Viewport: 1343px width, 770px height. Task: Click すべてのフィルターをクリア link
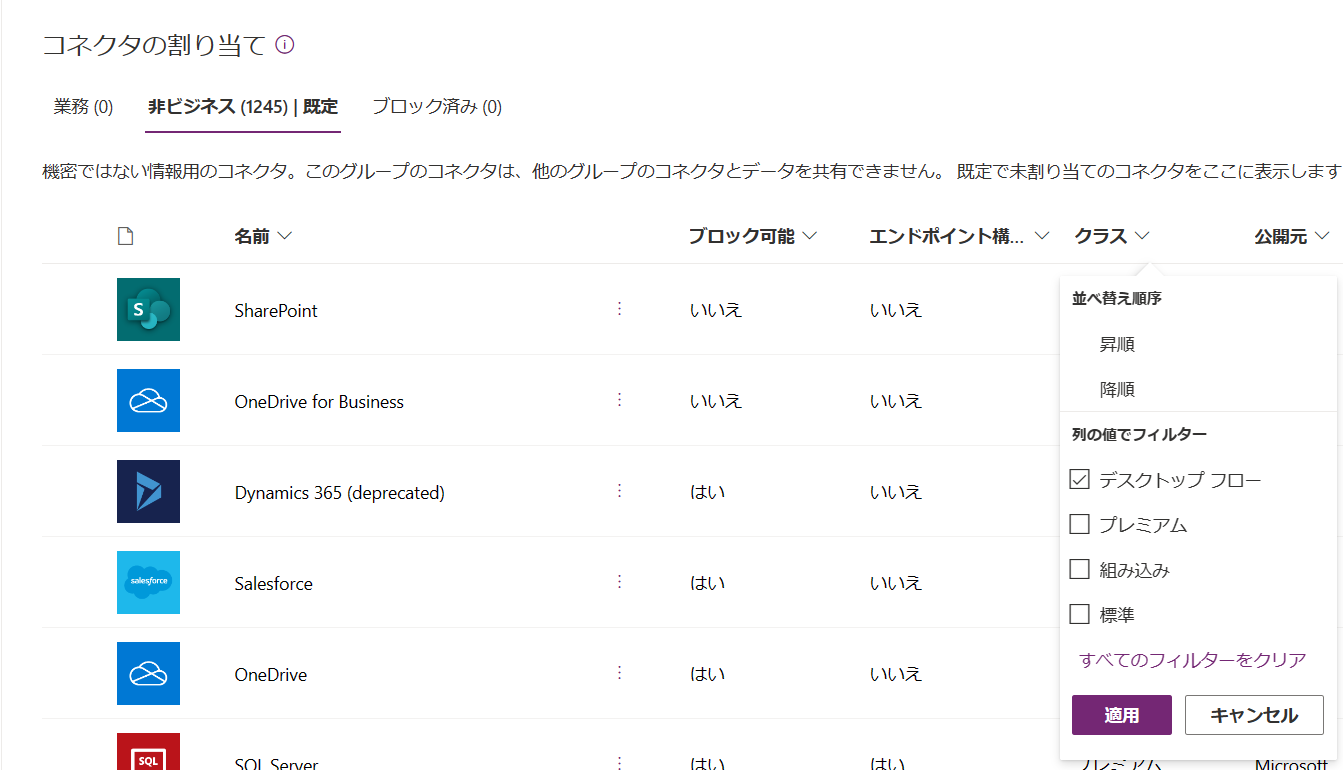[1193, 660]
